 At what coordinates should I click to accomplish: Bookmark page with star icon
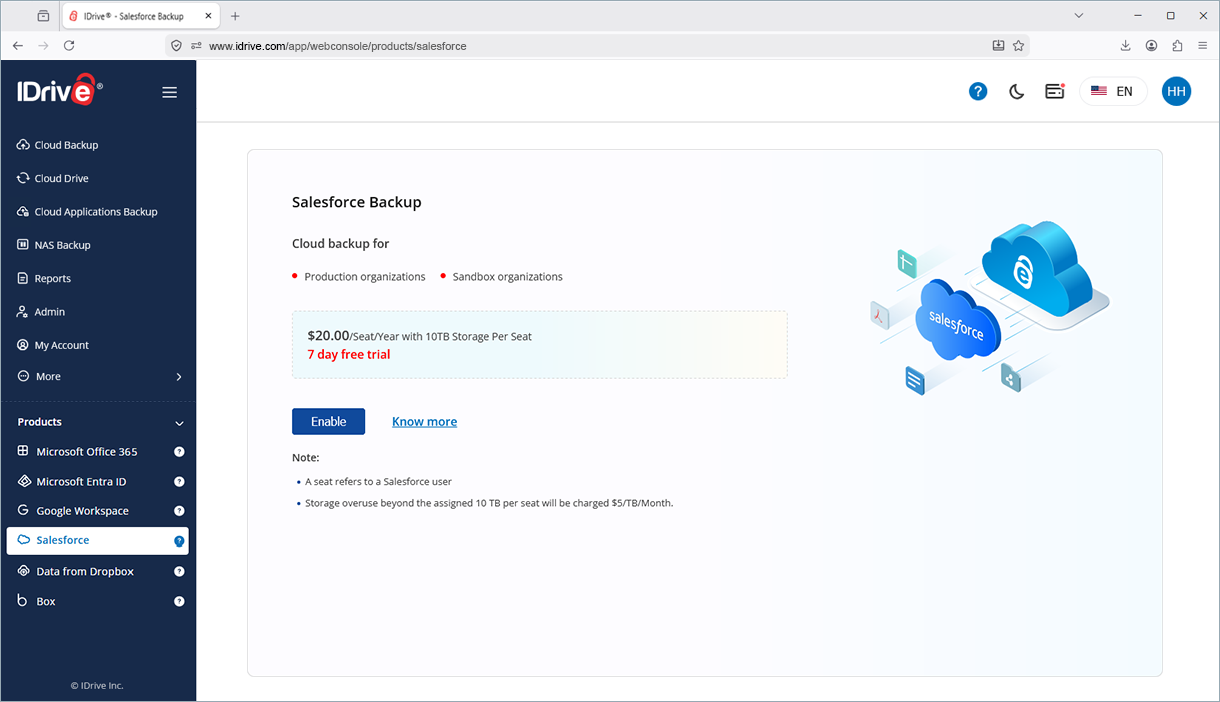[1018, 46]
